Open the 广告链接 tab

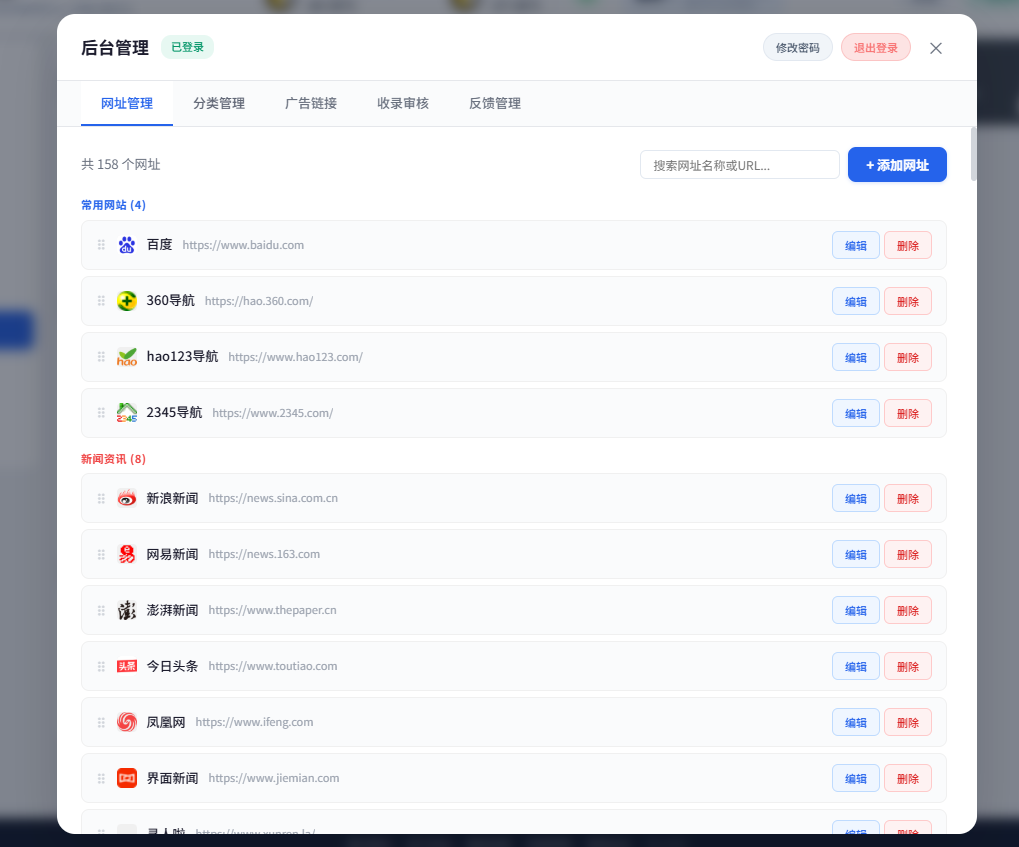coord(311,103)
